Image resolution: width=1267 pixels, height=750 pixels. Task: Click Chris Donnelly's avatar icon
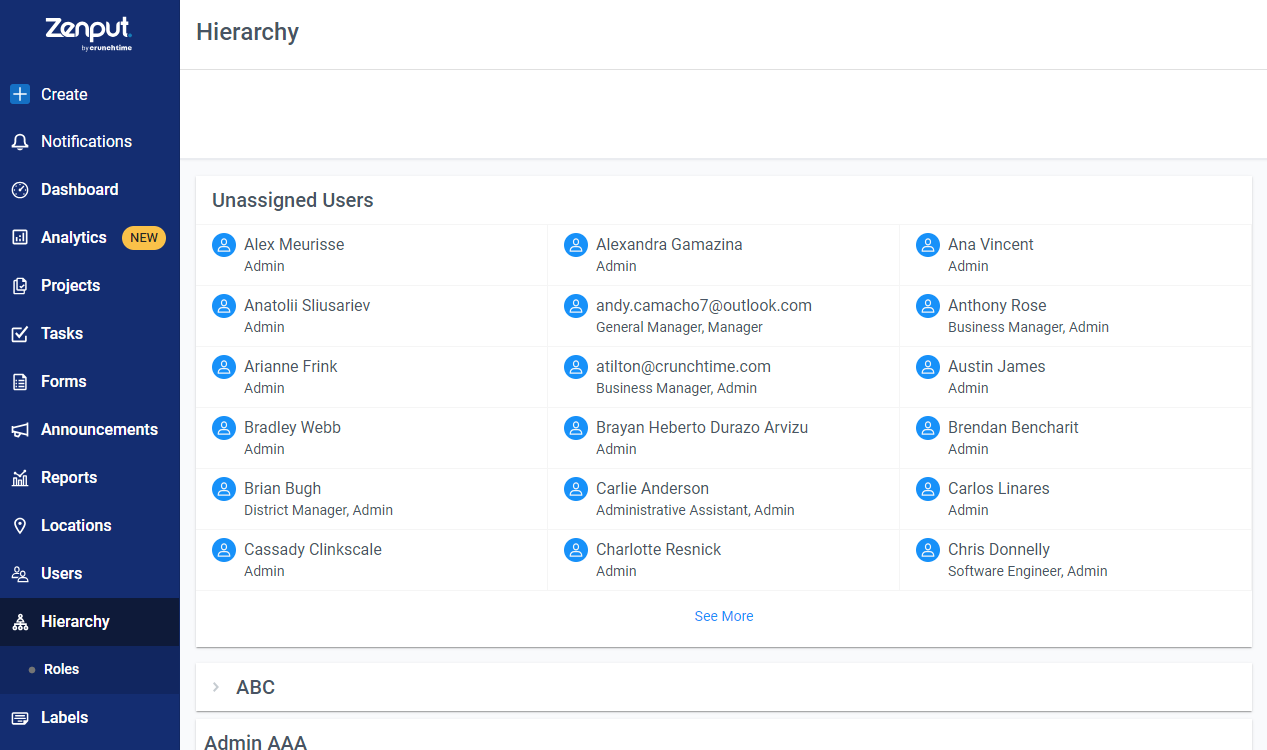click(x=928, y=550)
